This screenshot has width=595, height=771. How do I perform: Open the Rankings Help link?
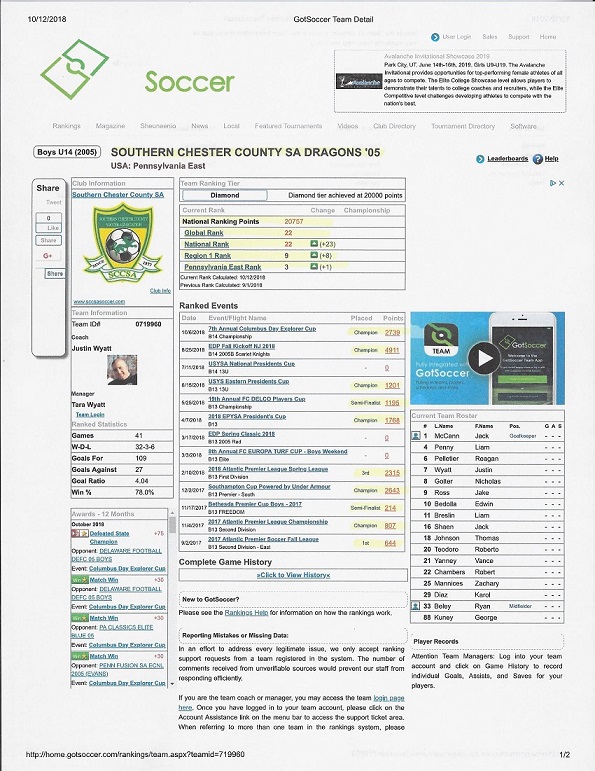(x=246, y=613)
